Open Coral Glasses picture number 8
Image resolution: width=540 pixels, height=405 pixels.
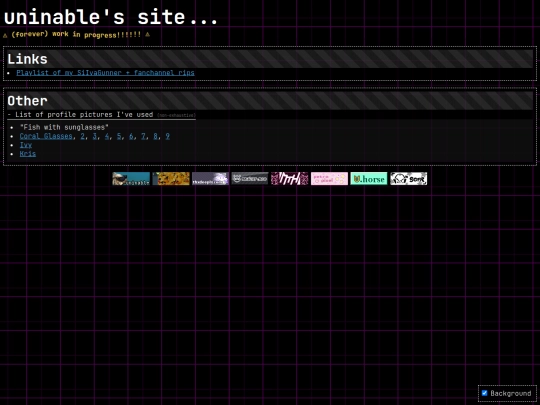pos(155,136)
